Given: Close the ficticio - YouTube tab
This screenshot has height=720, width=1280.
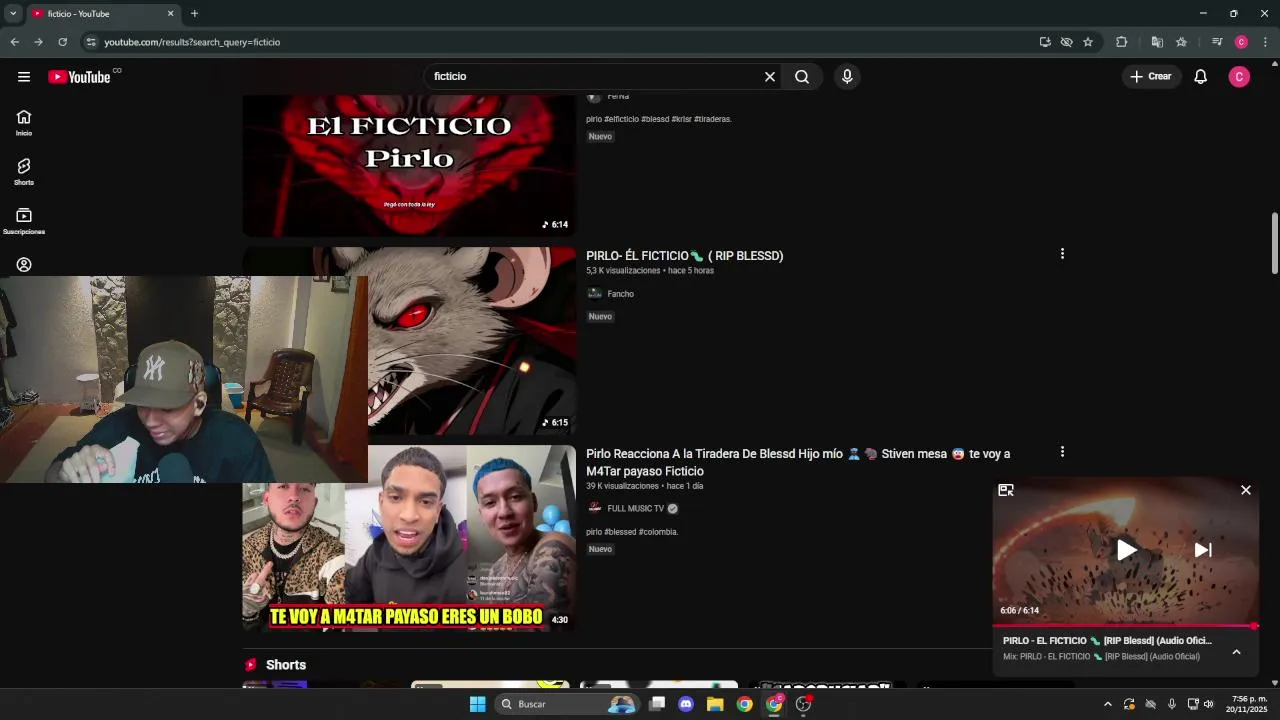Looking at the screenshot, I should 170,14.
